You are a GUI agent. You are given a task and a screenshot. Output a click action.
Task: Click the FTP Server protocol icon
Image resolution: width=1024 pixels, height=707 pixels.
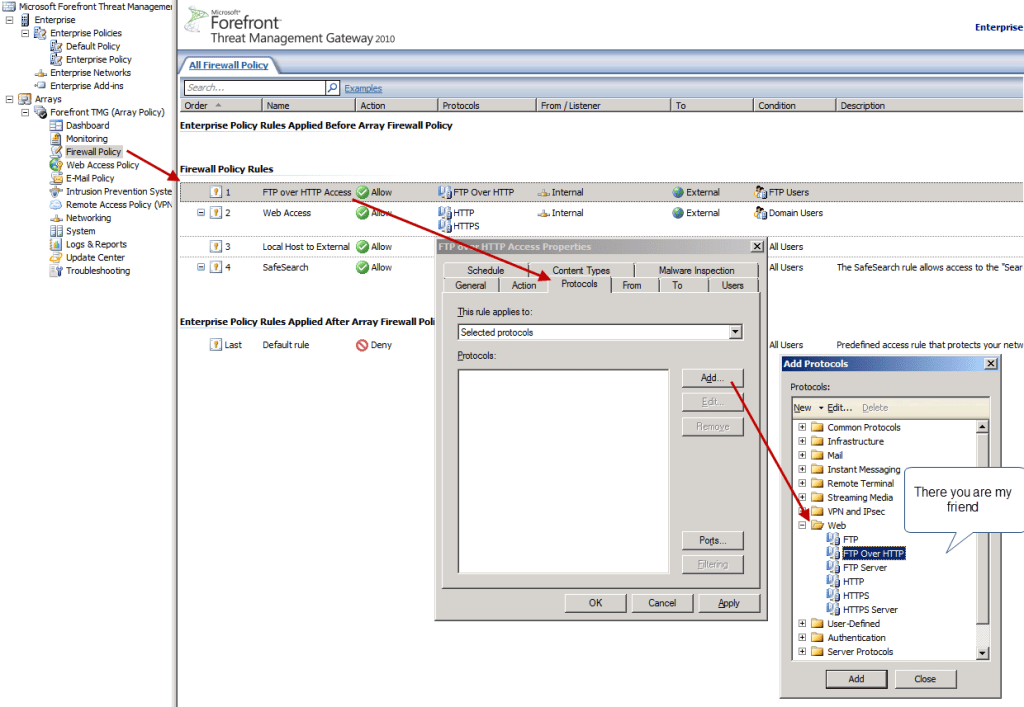point(833,567)
